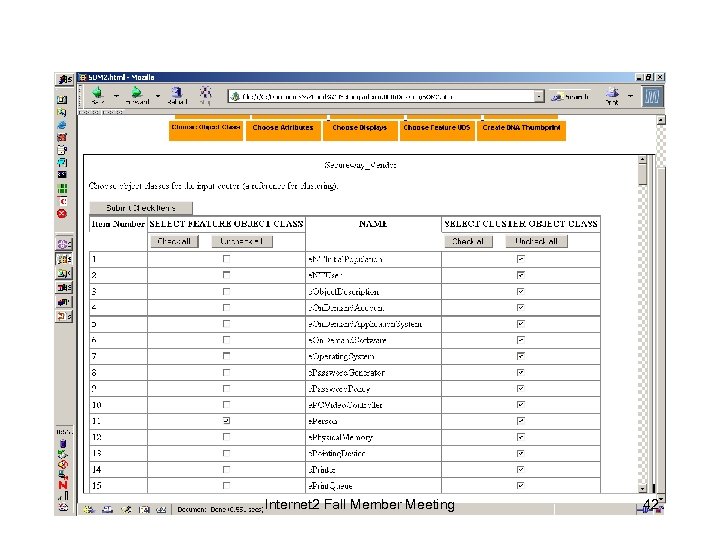Click the ePerson name cell
The height and width of the screenshot is (540, 720).
coord(373,421)
